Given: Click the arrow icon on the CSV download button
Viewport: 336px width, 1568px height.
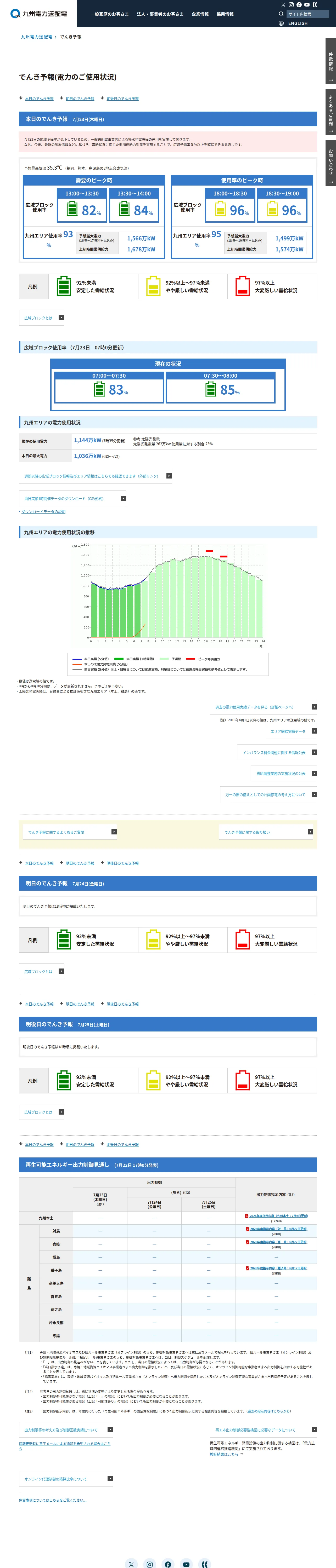Looking at the screenshot, I should click(x=123, y=499).
